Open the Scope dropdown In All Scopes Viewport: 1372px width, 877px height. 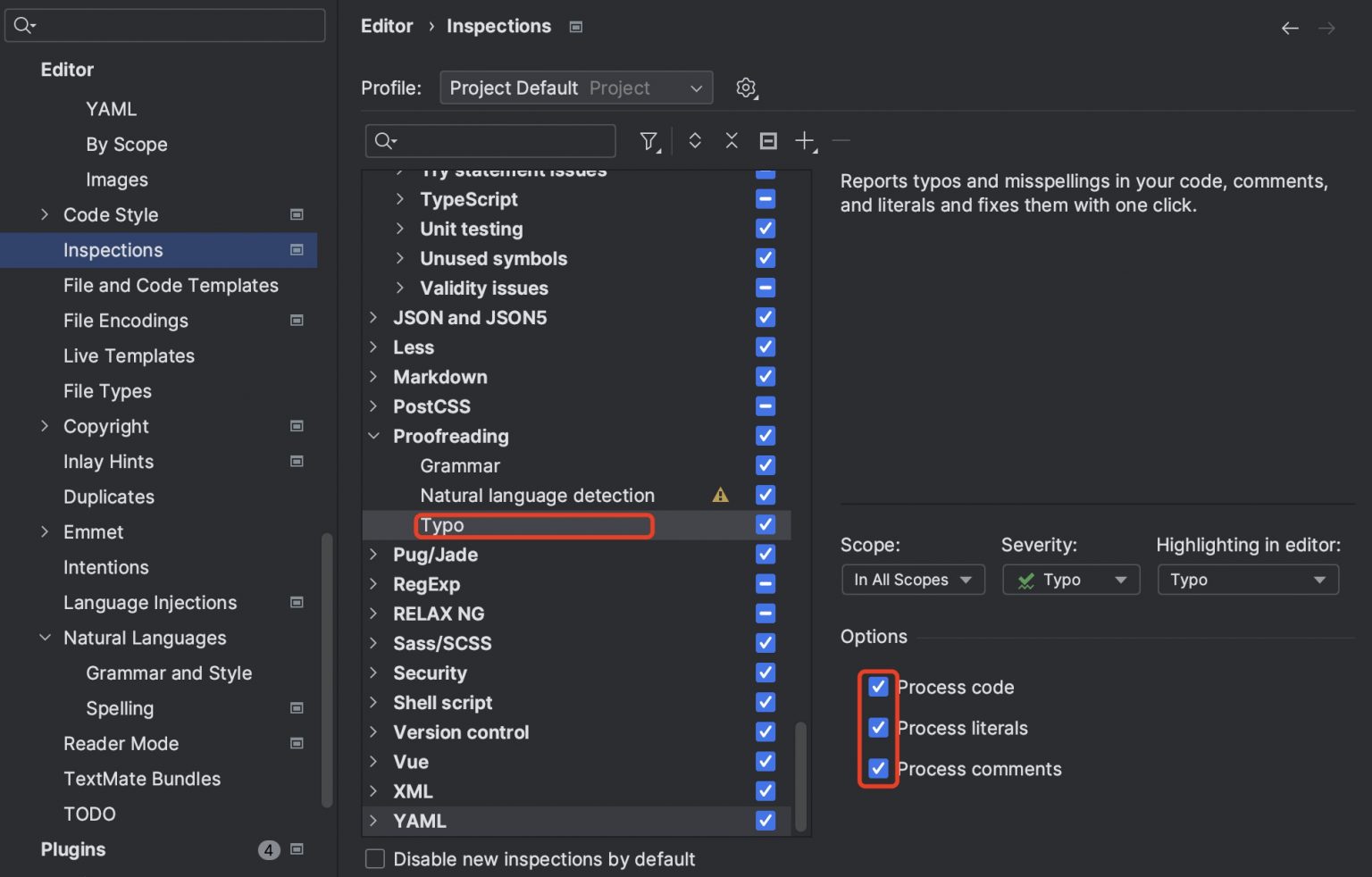click(913, 580)
